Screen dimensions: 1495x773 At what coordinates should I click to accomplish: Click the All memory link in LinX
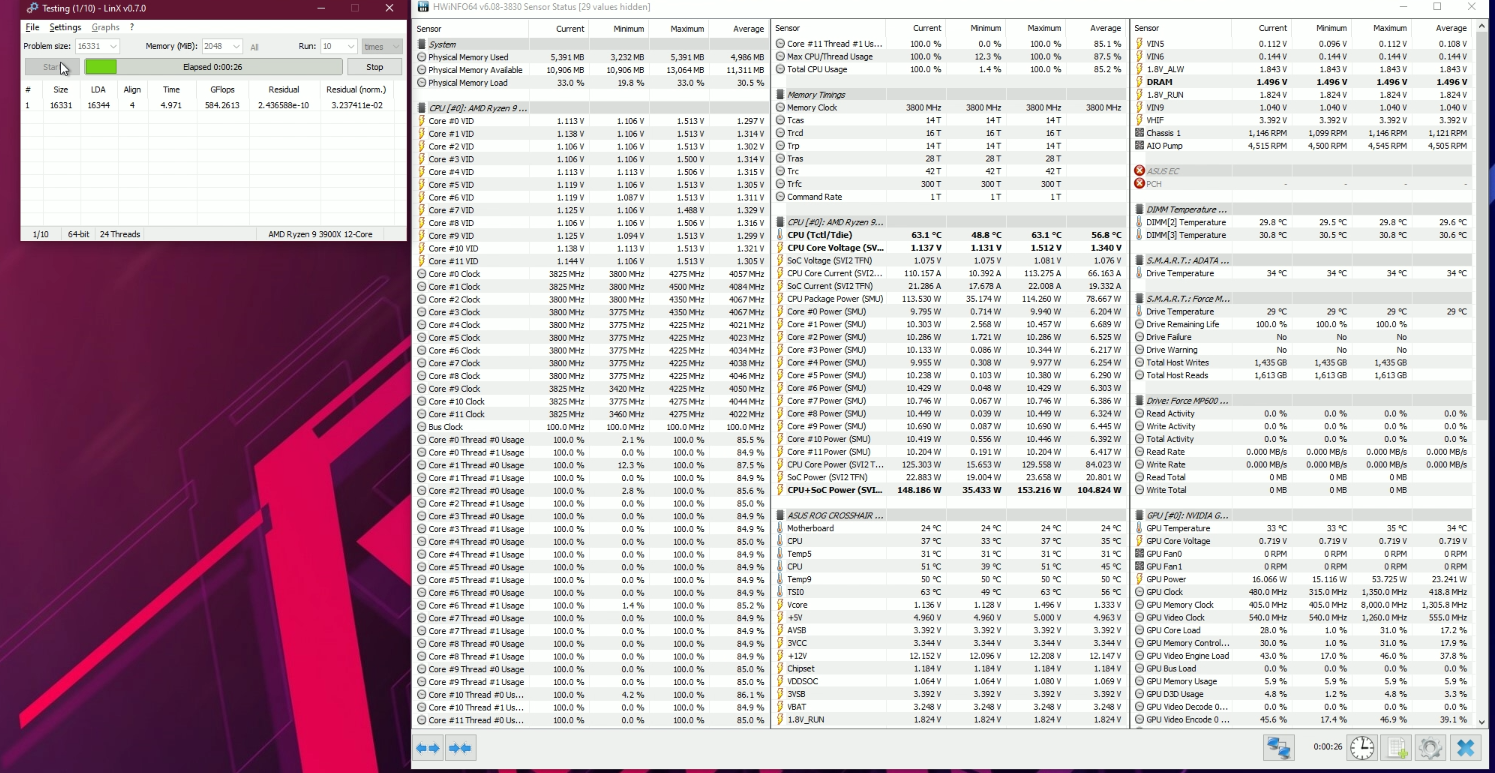pos(254,47)
